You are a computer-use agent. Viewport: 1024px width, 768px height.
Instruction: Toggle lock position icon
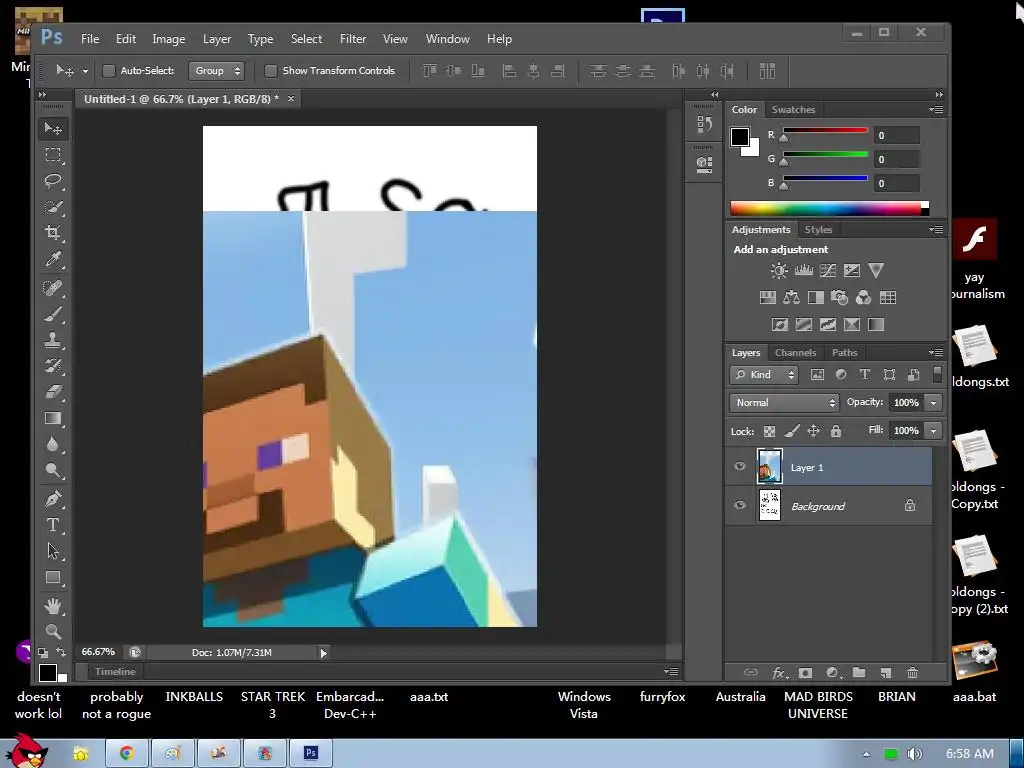pyautogui.click(x=814, y=431)
